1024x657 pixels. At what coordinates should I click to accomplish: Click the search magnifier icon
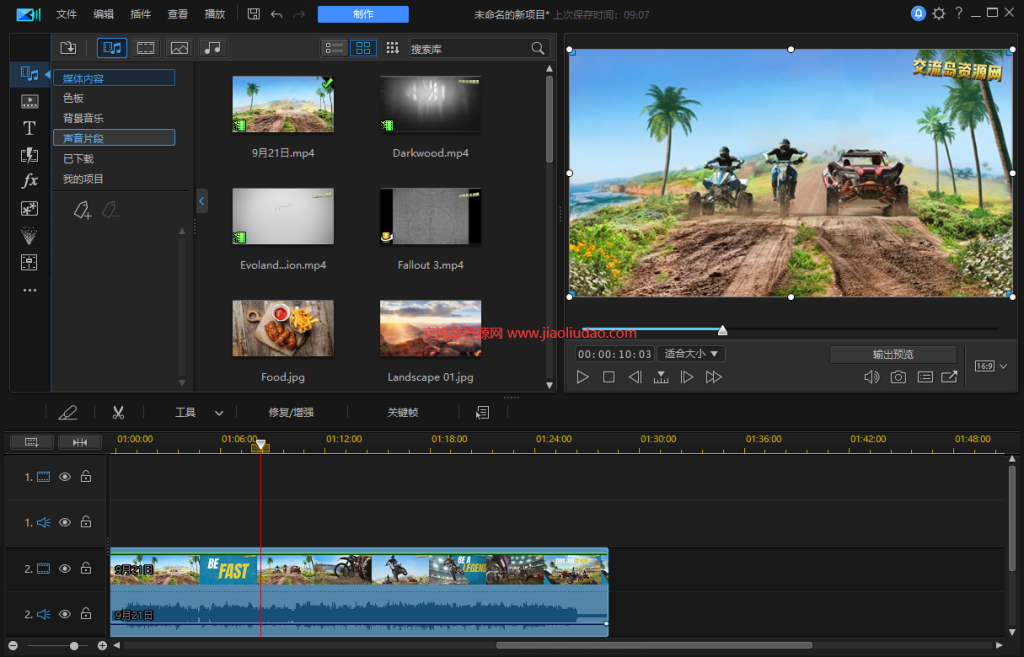(537, 48)
